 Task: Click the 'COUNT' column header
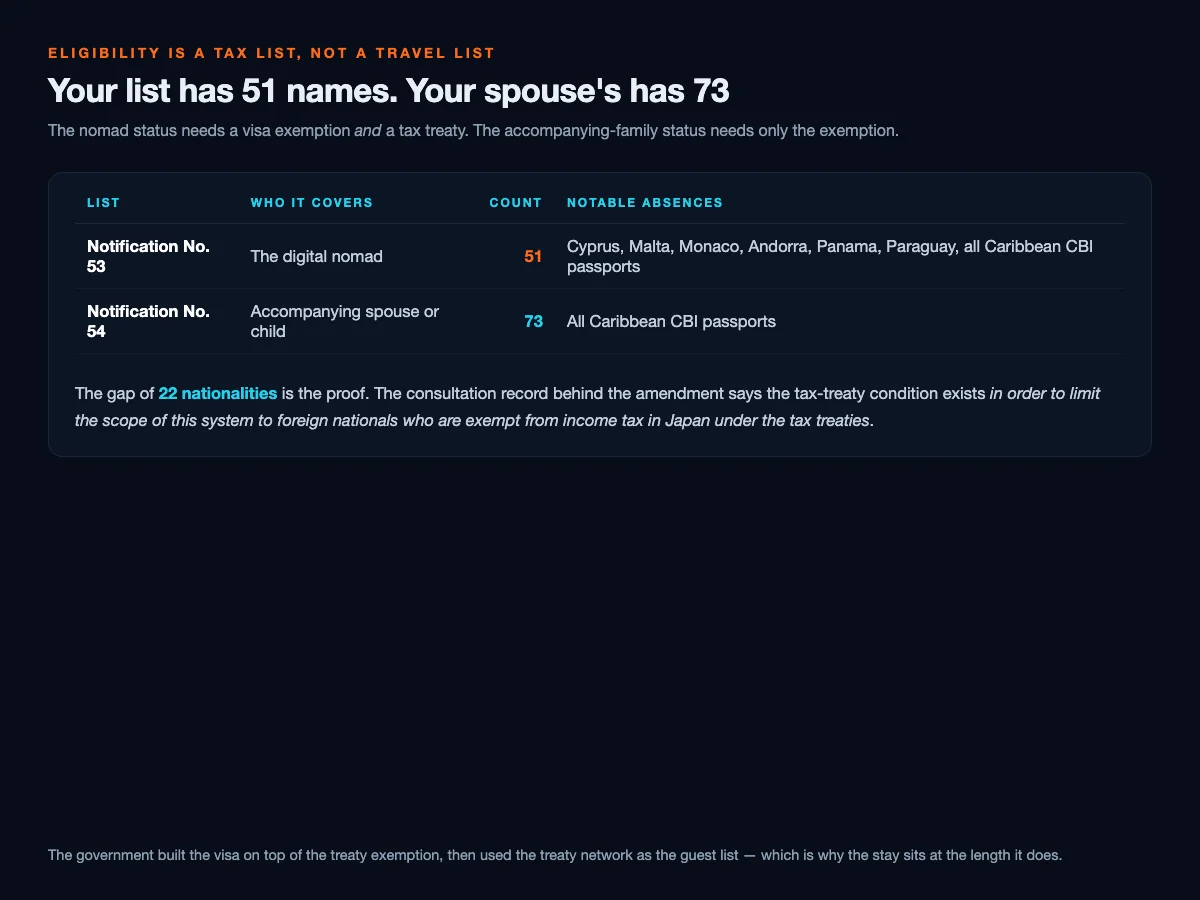[516, 203]
